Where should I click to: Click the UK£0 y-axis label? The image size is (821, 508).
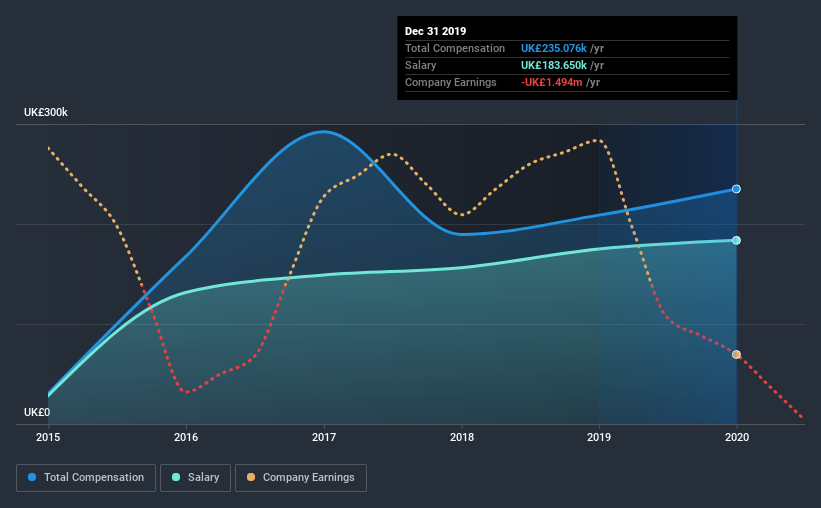37,412
